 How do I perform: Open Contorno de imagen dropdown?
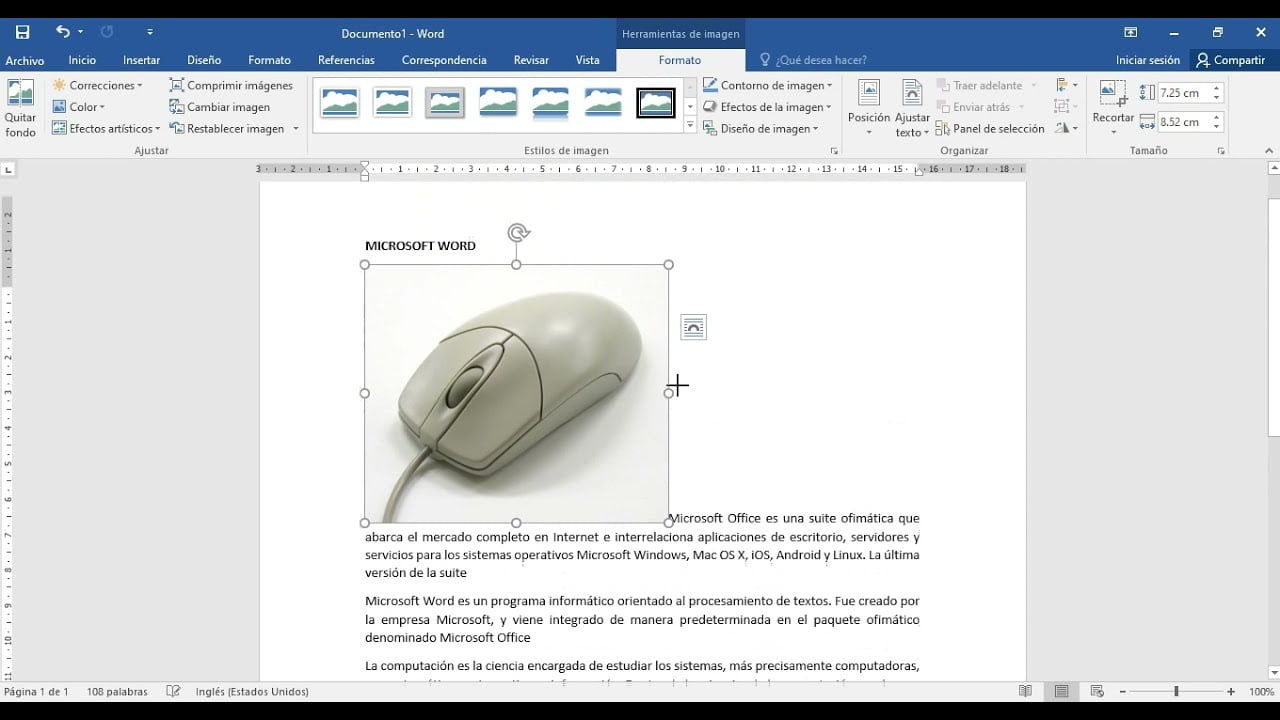pos(767,85)
